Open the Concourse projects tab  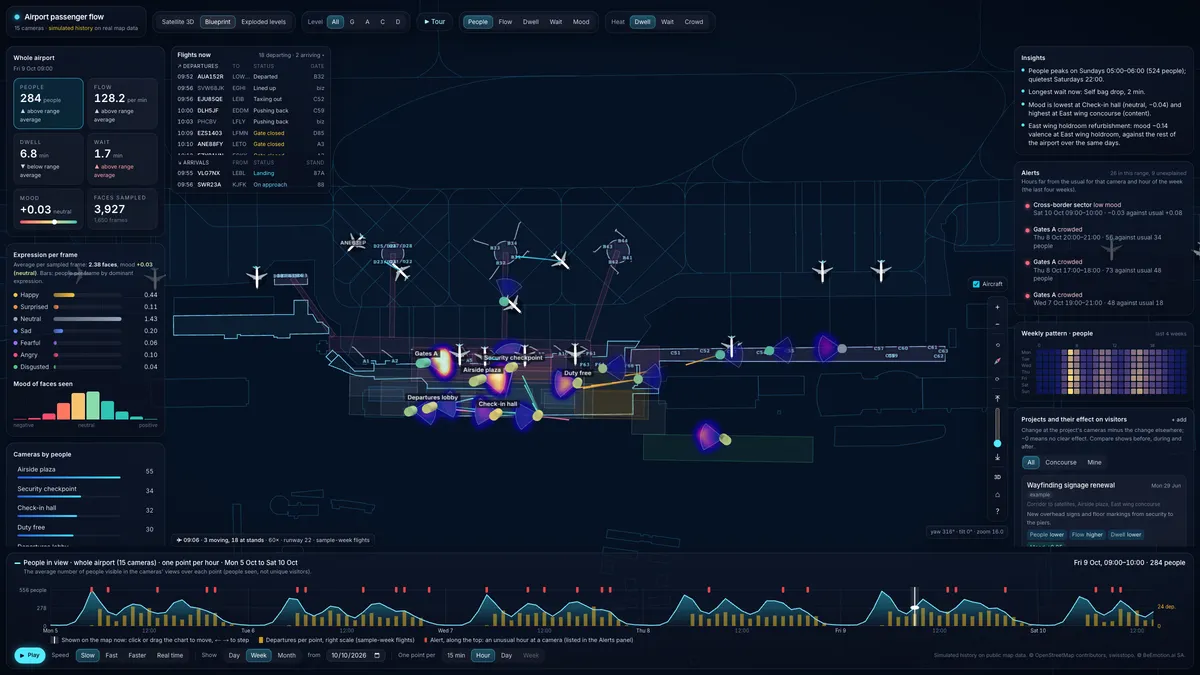click(x=1061, y=462)
